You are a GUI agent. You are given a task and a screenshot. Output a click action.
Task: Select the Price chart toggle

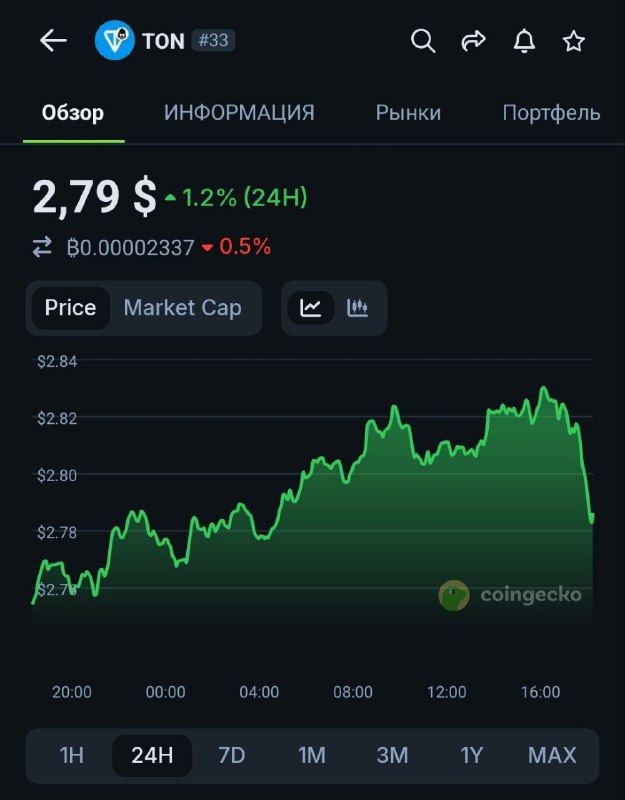click(x=70, y=308)
